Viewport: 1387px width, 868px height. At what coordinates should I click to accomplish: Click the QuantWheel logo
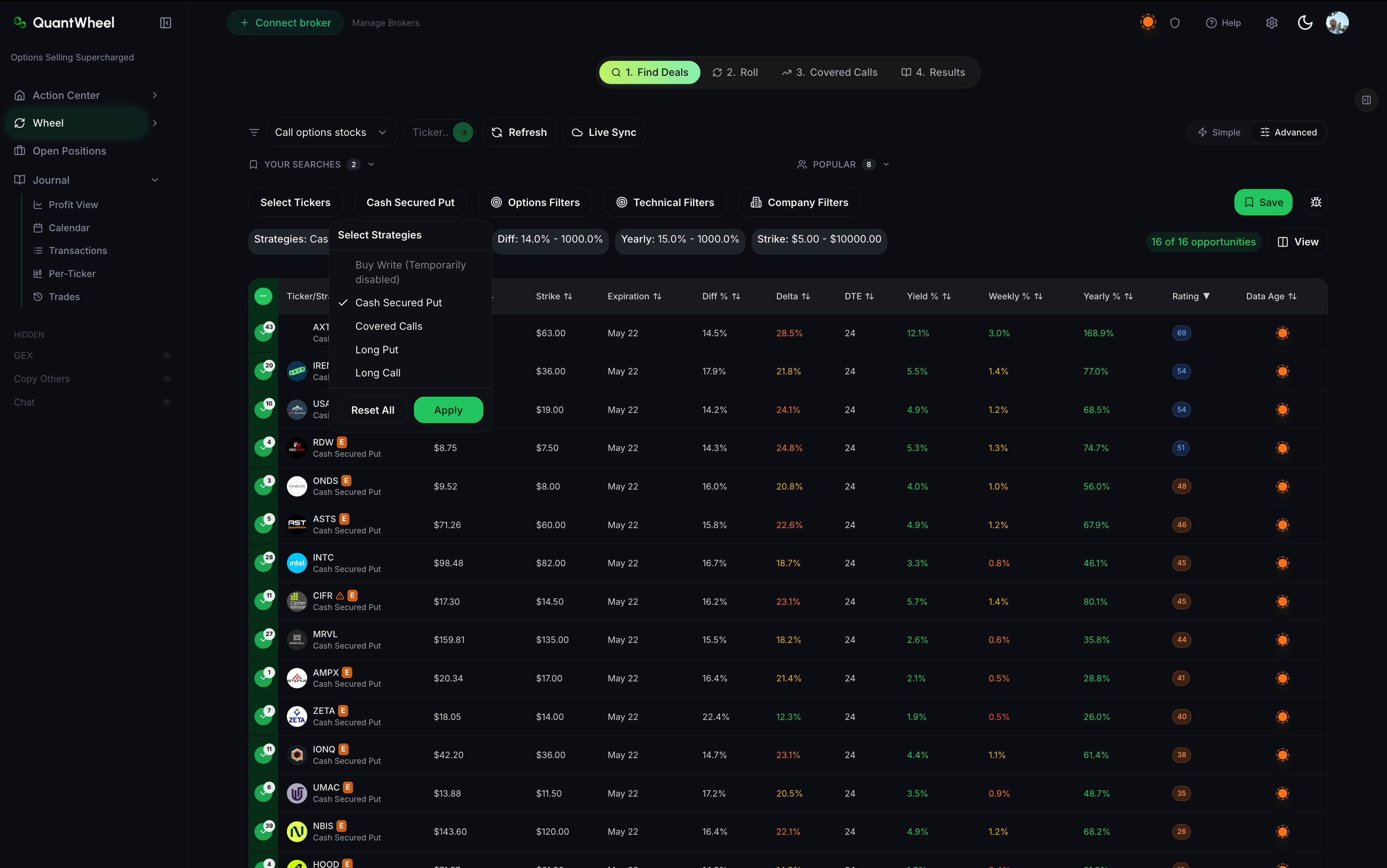pyautogui.click(x=64, y=23)
